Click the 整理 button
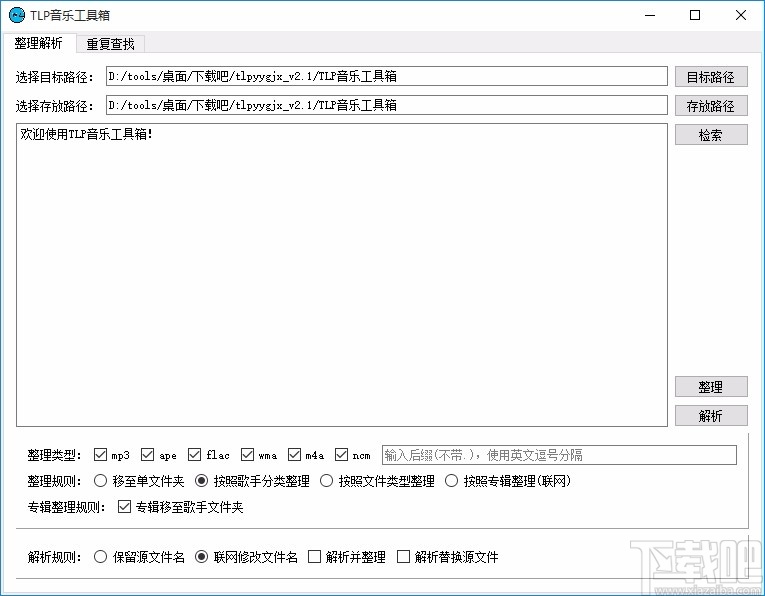This screenshot has height=596, width=765. [711, 387]
